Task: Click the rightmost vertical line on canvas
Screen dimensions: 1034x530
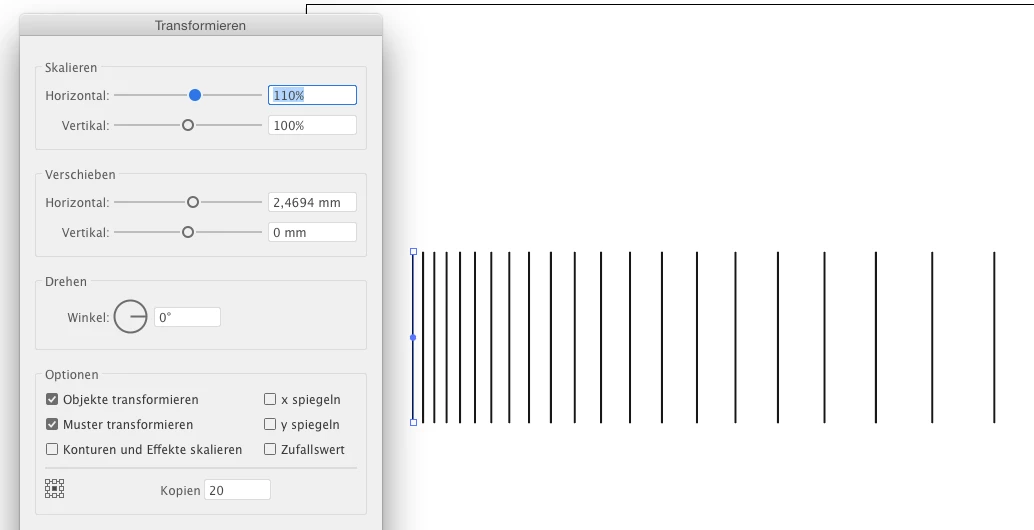Action: [x=994, y=337]
